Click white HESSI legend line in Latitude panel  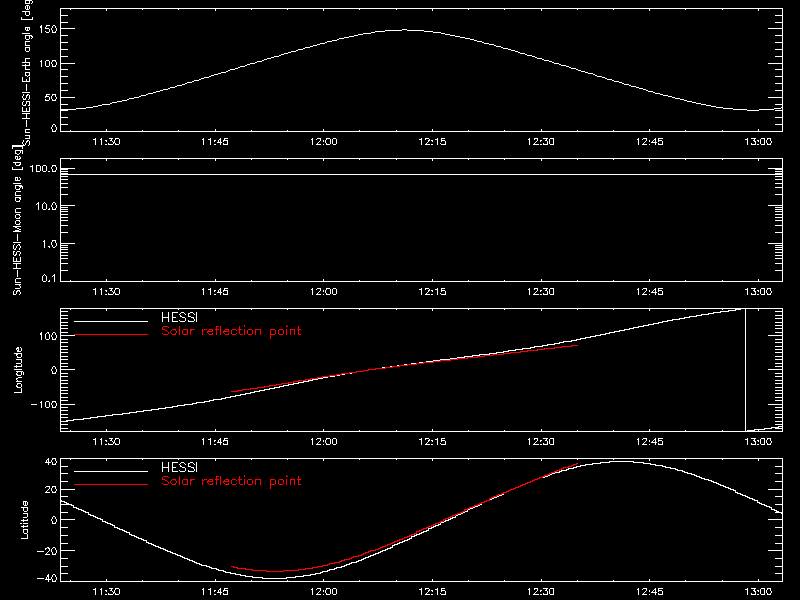coord(111,471)
